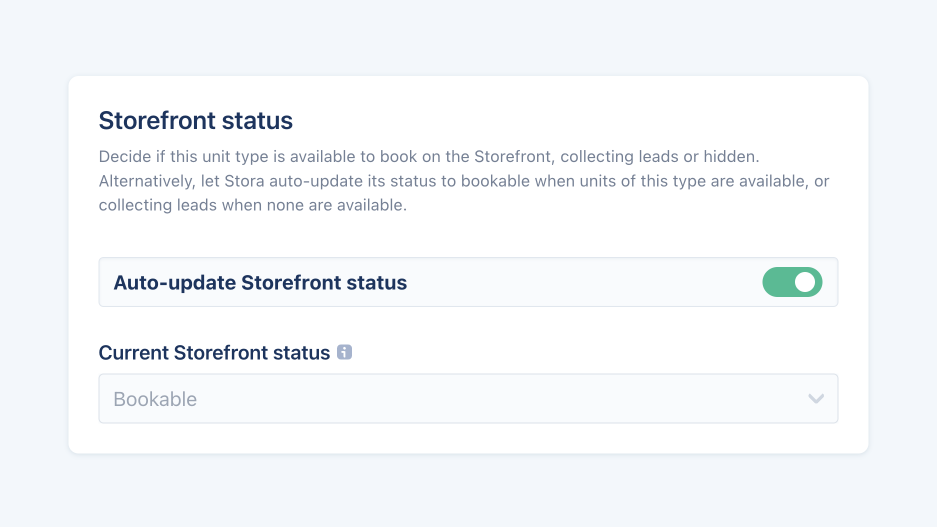
Task: Click the Storefront status heading
Action: (x=195, y=121)
